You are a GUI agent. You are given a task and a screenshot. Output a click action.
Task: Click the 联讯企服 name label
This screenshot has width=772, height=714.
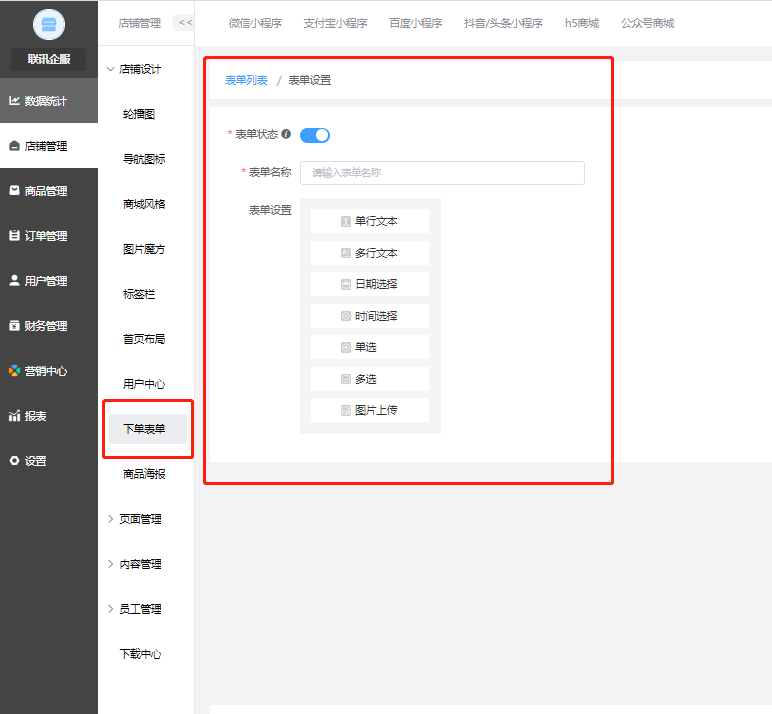click(49, 59)
